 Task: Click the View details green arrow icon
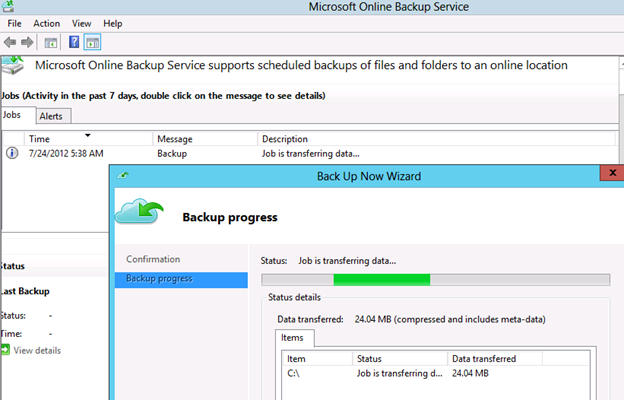click(5, 350)
